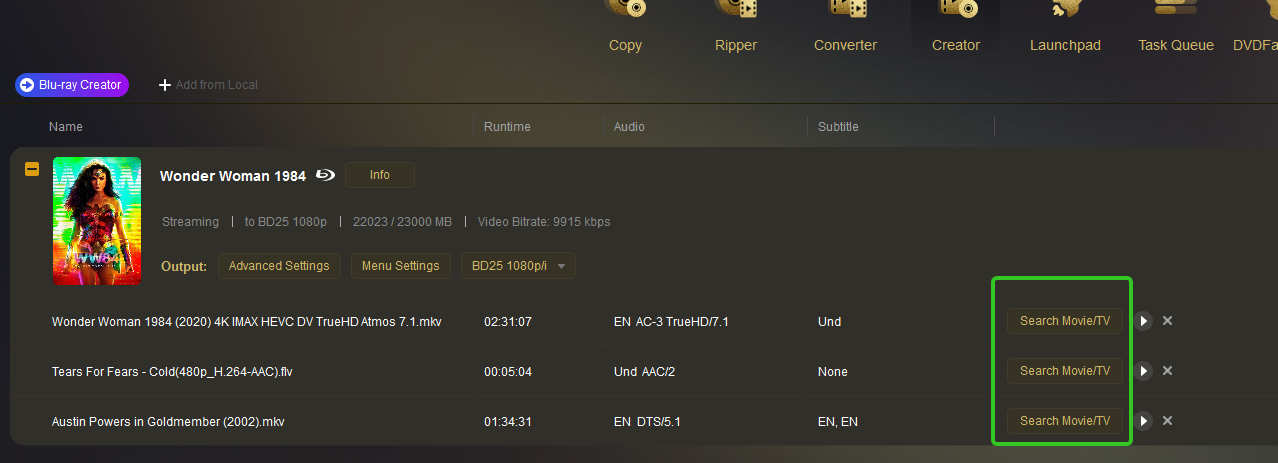Click the Name column header
The width and height of the screenshot is (1278, 463).
66,127
